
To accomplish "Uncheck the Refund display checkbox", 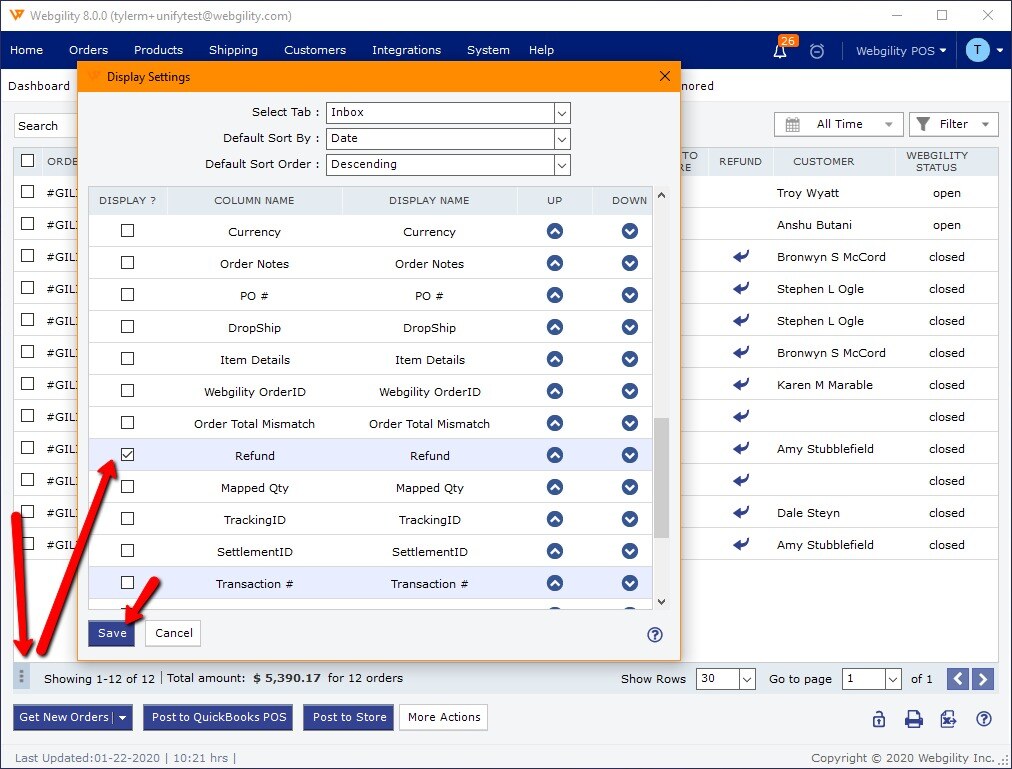I will [127, 455].
